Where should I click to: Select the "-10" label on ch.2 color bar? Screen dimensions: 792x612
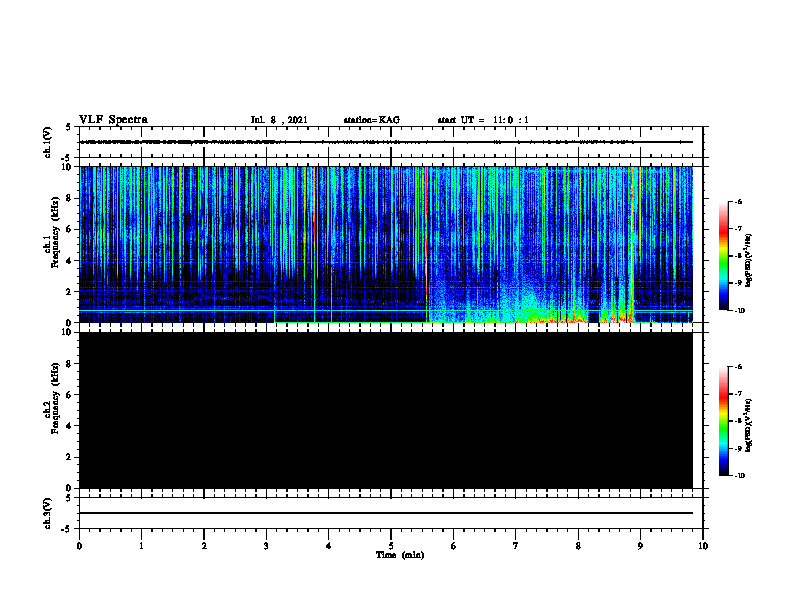[739, 476]
